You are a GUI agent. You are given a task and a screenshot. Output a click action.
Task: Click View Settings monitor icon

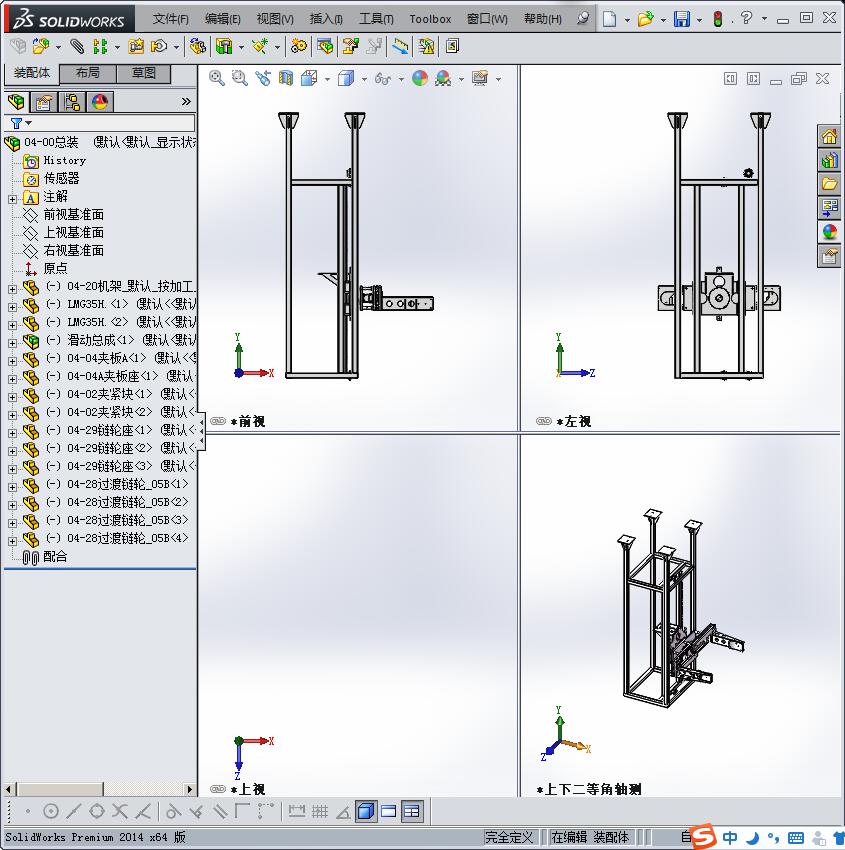480,79
